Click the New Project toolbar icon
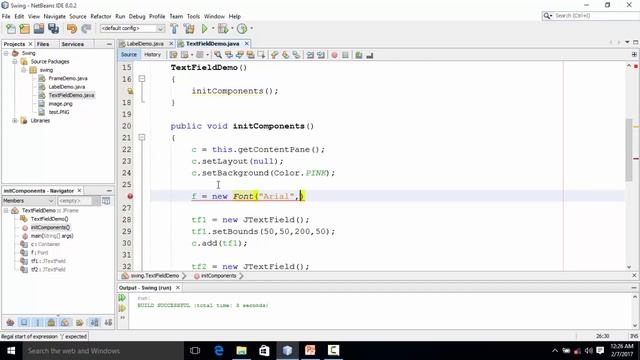The height and width of the screenshot is (360, 640). point(24,29)
